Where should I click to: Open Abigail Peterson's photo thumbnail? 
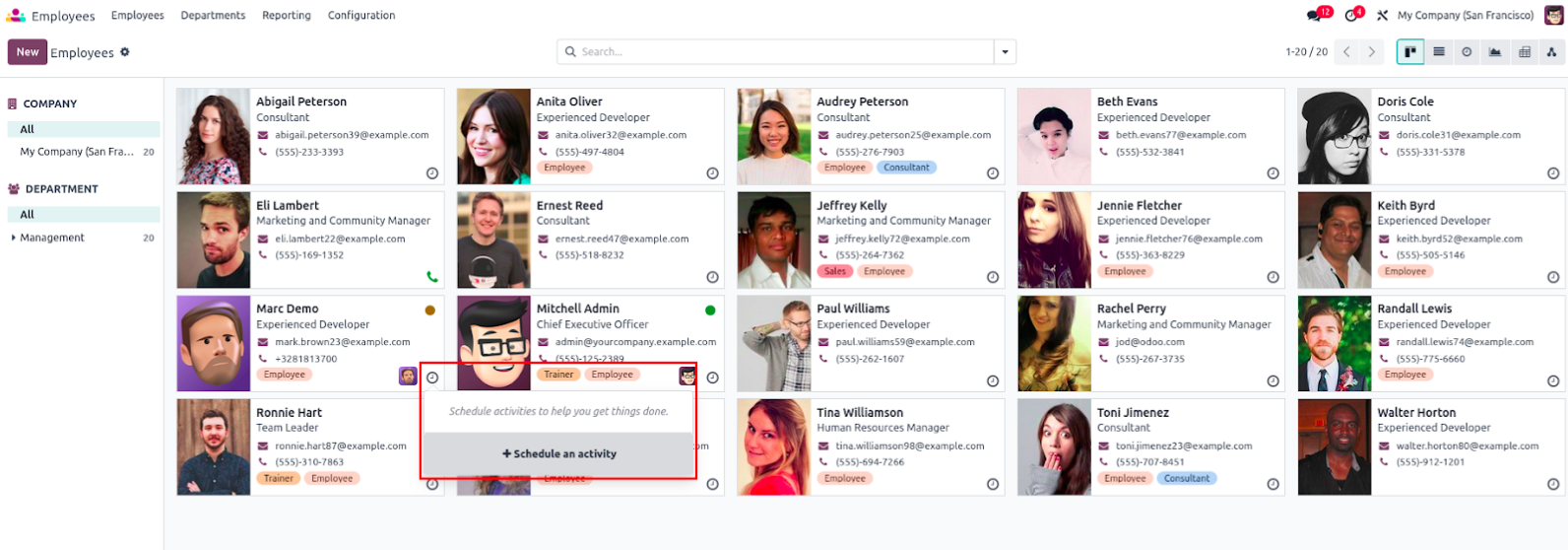tap(214, 136)
